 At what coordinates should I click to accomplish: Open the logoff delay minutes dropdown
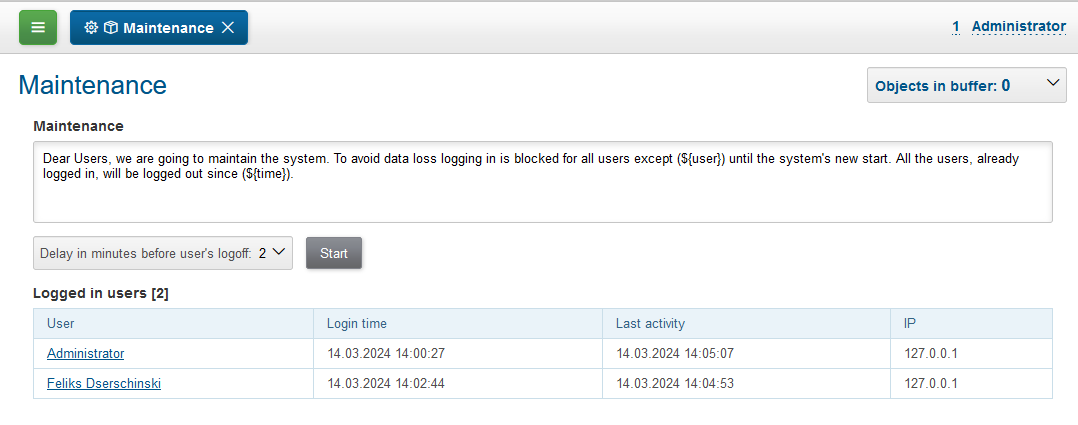(x=163, y=253)
